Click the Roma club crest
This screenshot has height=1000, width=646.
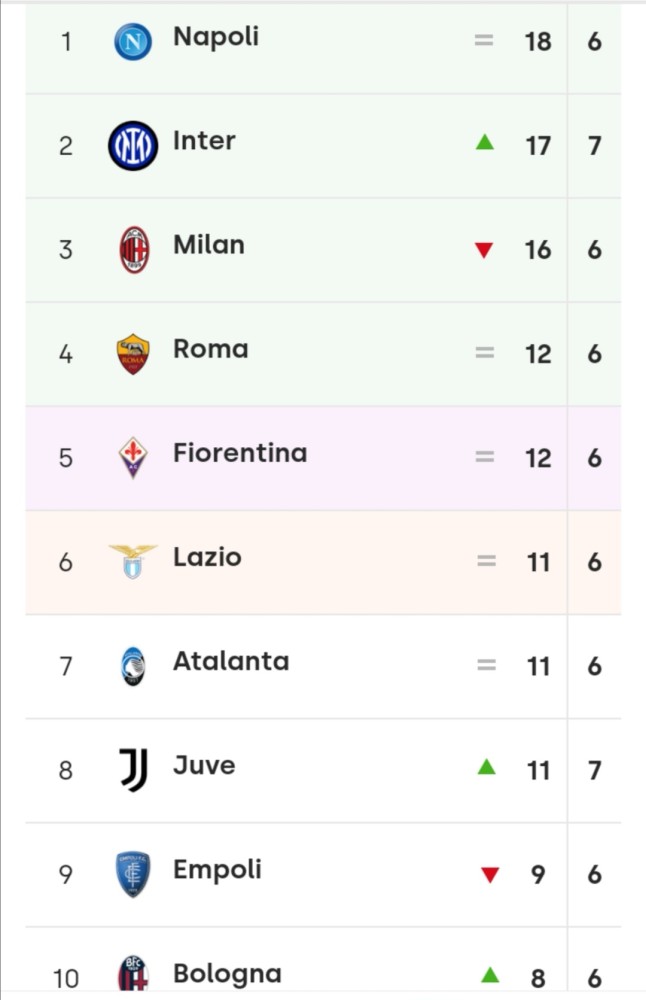pos(133,354)
